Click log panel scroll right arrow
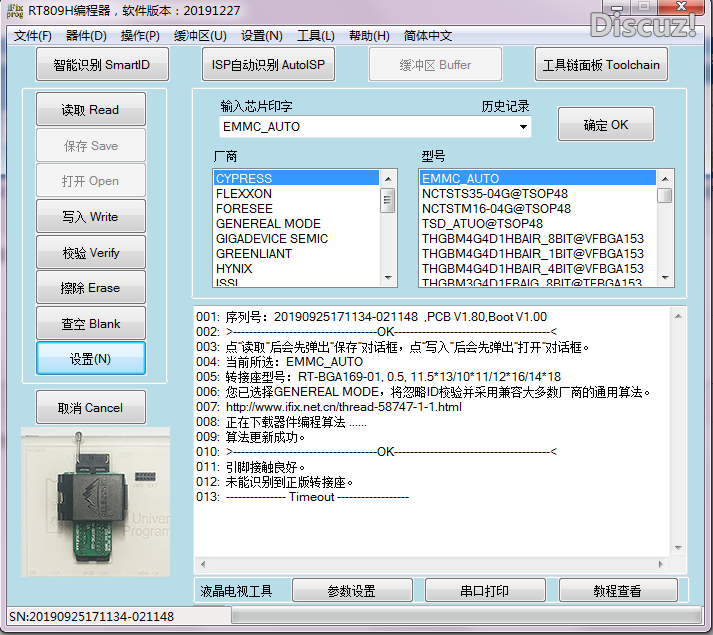 pyautogui.click(x=660, y=564)
